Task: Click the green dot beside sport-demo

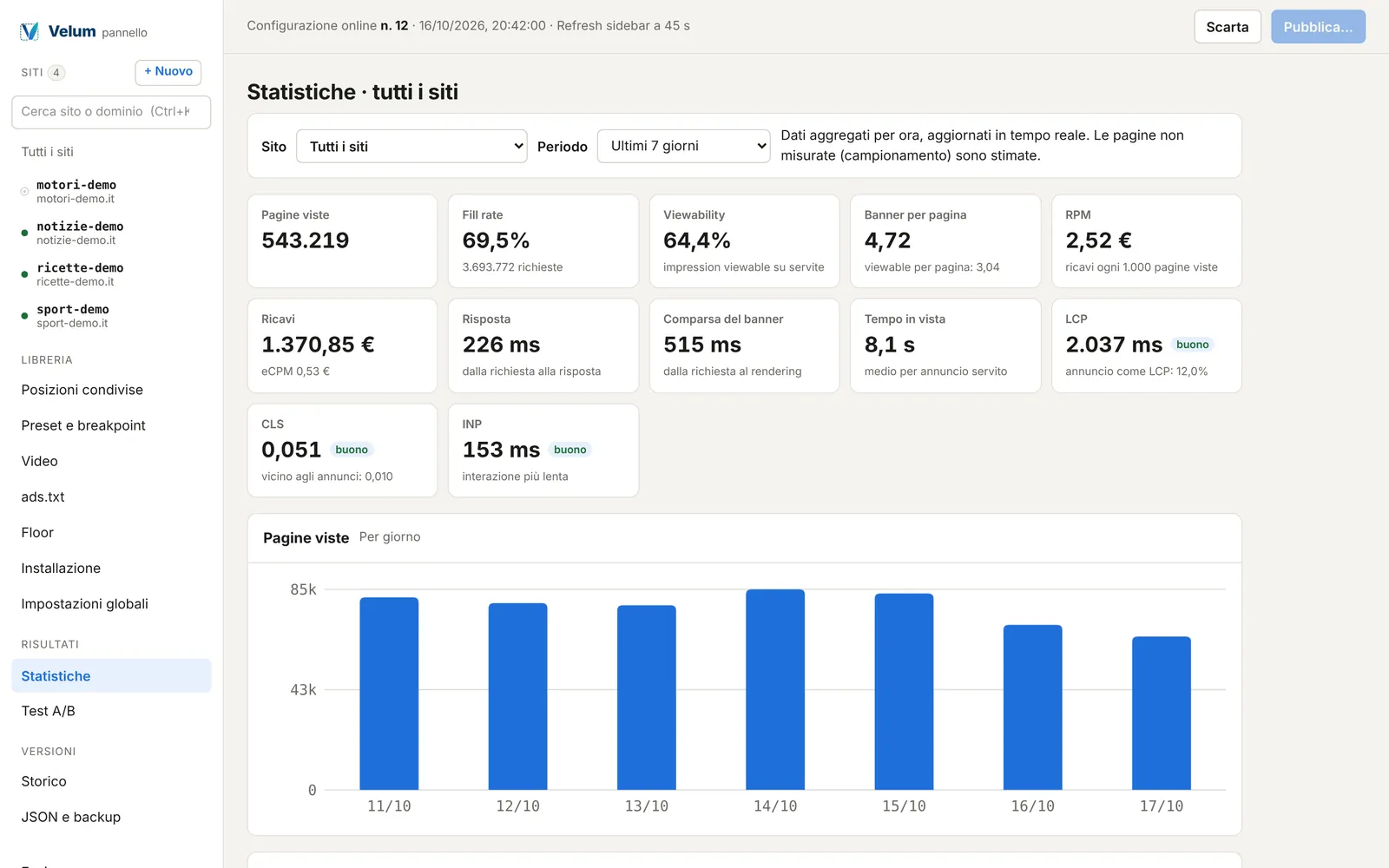Action: [24, 316]
